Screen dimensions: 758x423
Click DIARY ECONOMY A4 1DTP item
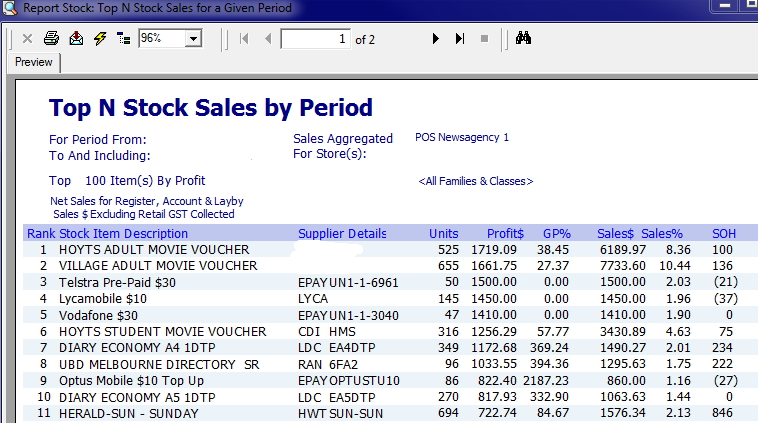137,348
